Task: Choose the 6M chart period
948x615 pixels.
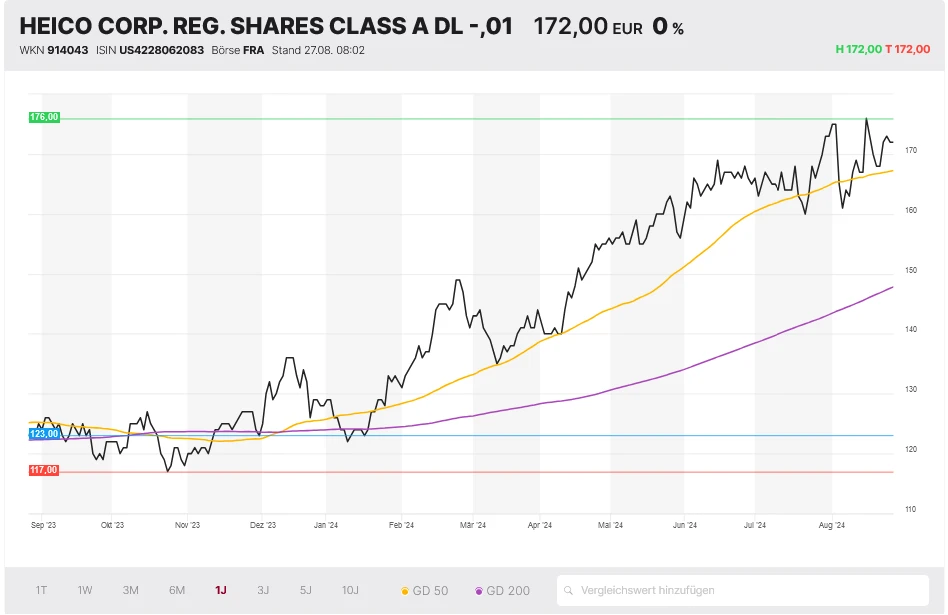Action: (177, 590)
